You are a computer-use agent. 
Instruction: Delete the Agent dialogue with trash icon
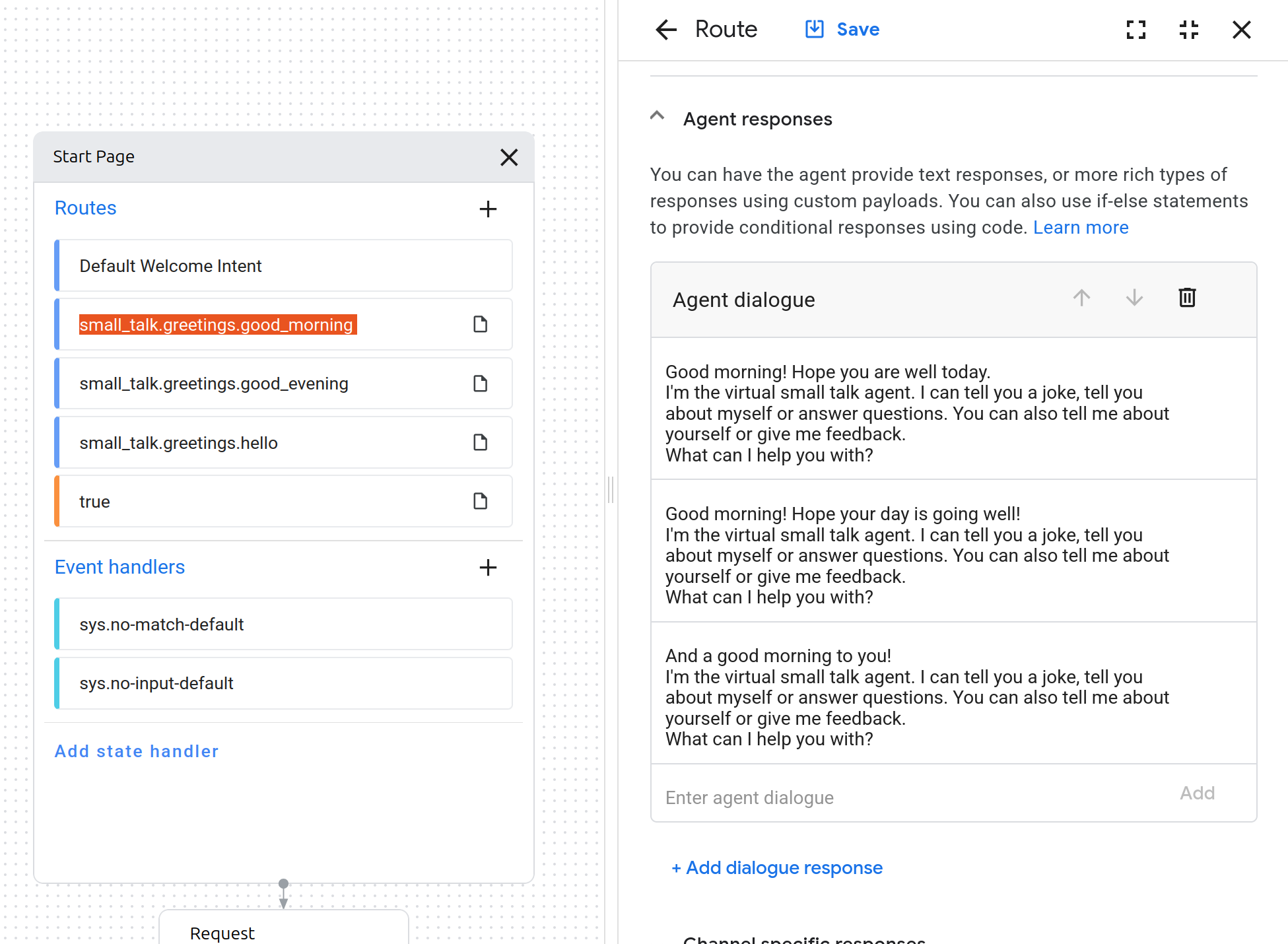coord(1187,298)
